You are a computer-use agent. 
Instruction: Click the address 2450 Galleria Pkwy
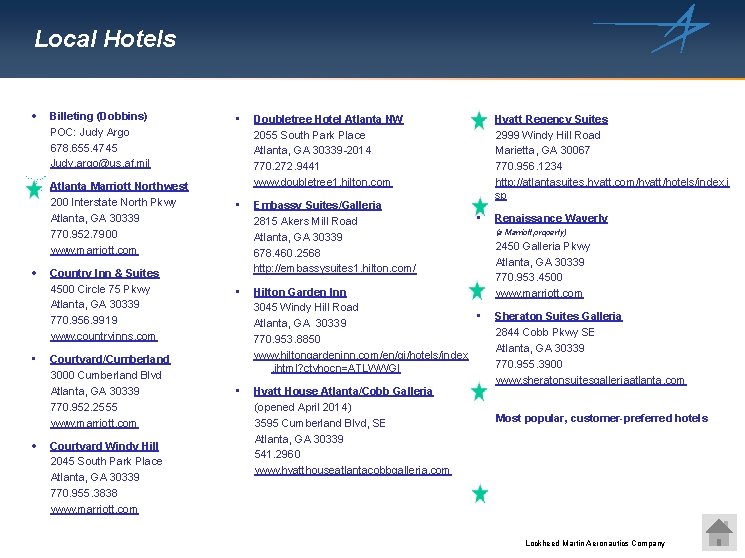coord(543,247)
